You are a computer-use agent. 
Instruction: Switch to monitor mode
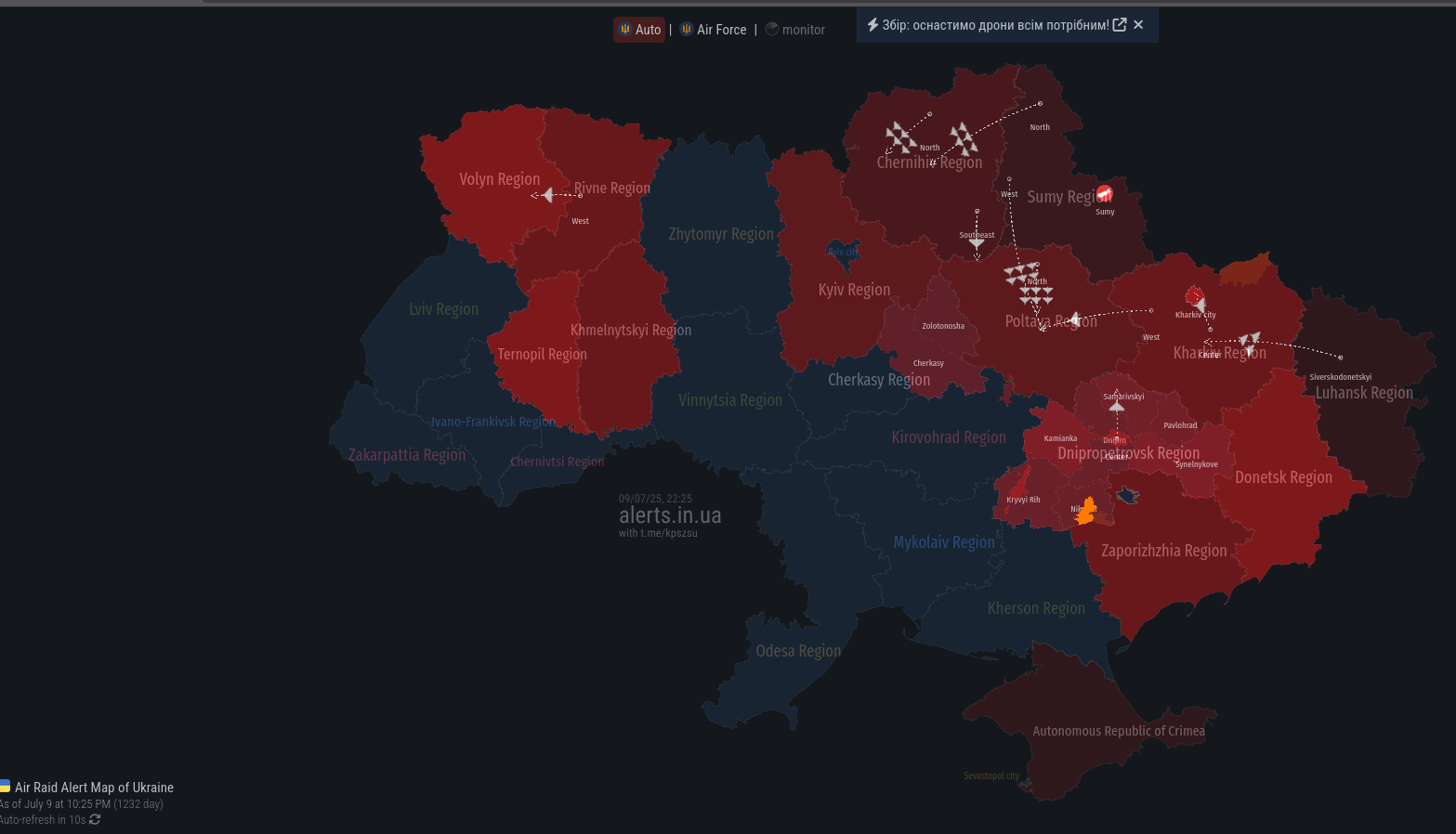coord(795,30)
